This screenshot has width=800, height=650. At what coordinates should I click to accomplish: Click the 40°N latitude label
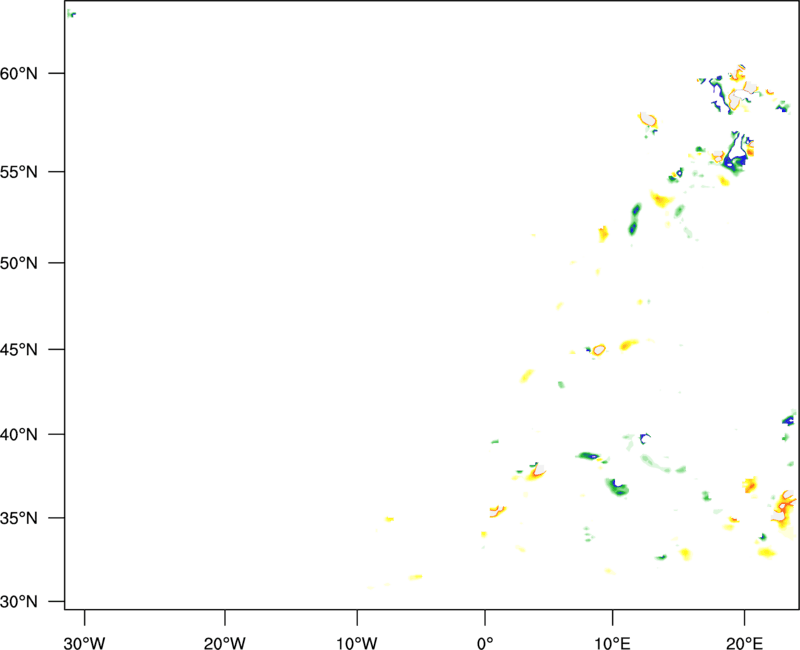(19, 435)
